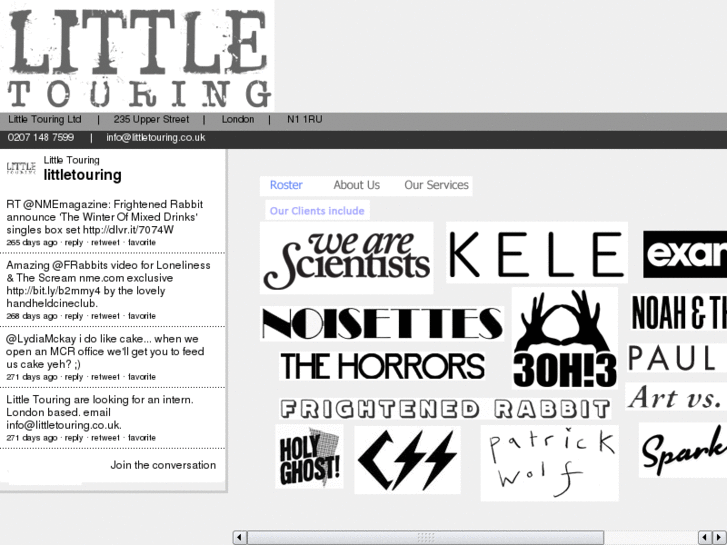Click the info@littletouring.co.uk header email
This screenshot has width=727, height=545.
click(x=156, y=137)
